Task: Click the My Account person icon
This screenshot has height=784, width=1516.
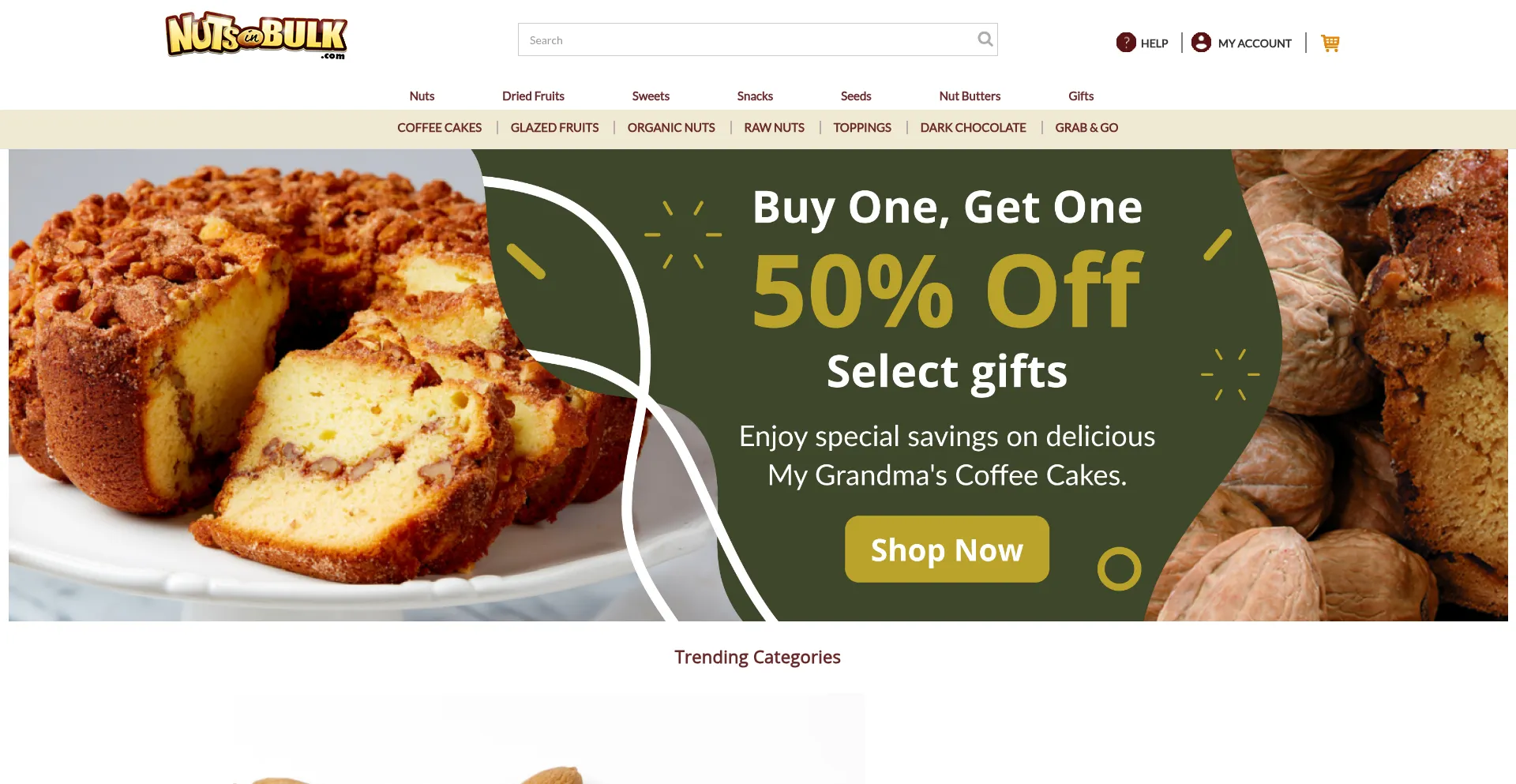Action: [1201, 43]
